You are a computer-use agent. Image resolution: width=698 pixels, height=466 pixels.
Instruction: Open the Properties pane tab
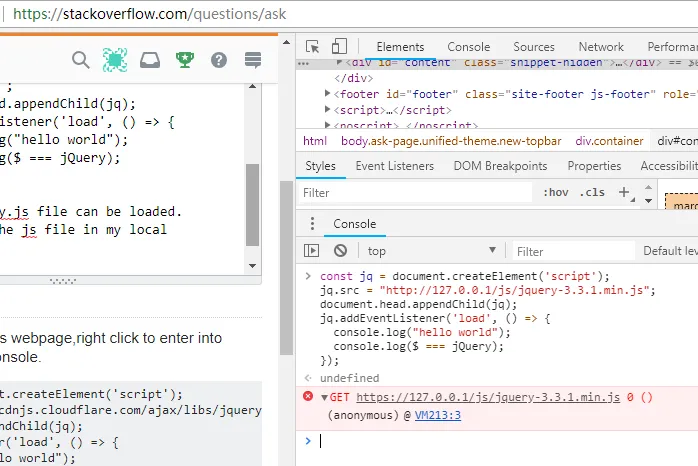pos(594,166)
